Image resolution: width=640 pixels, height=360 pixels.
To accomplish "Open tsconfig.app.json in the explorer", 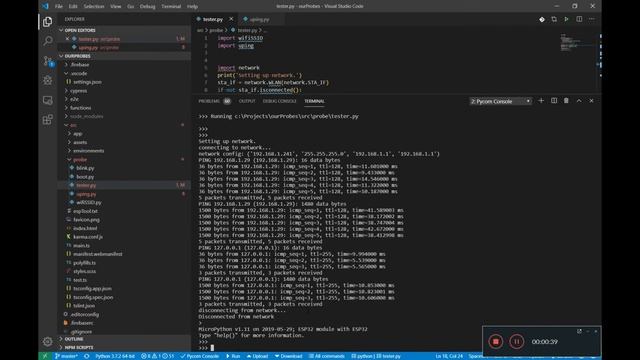I will 92,288.
